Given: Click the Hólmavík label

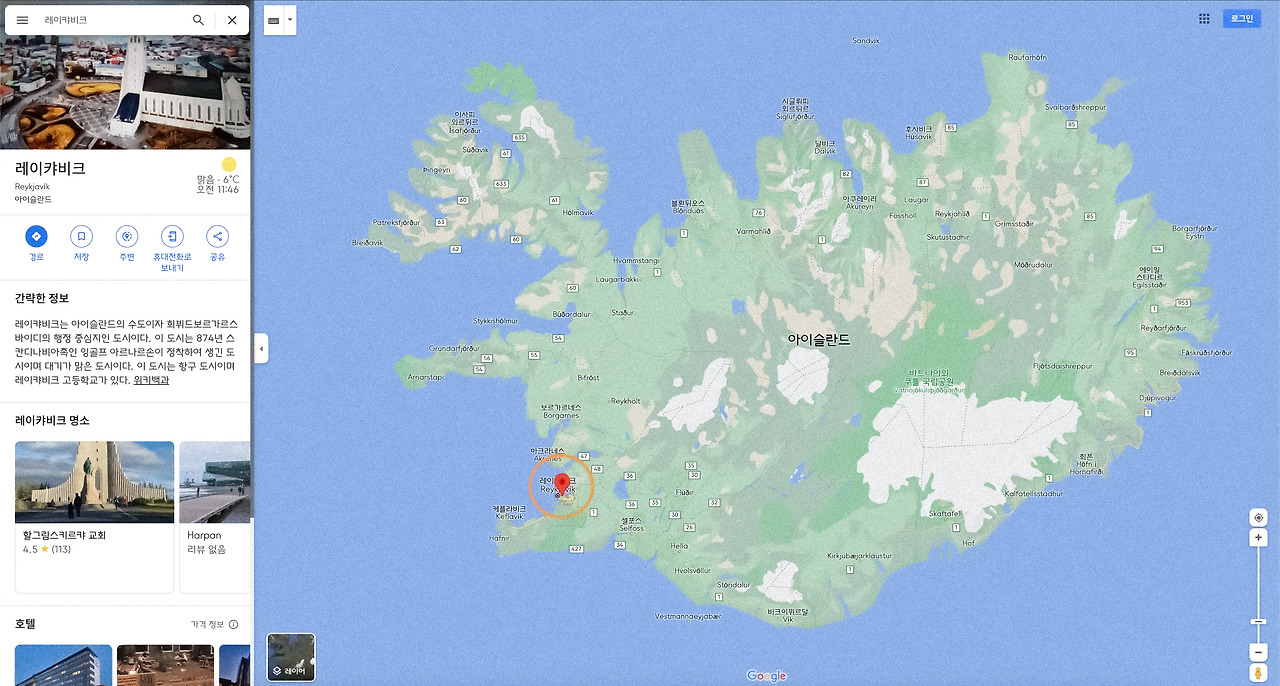Looking at the screenshot, I should (x=578, y=212).
